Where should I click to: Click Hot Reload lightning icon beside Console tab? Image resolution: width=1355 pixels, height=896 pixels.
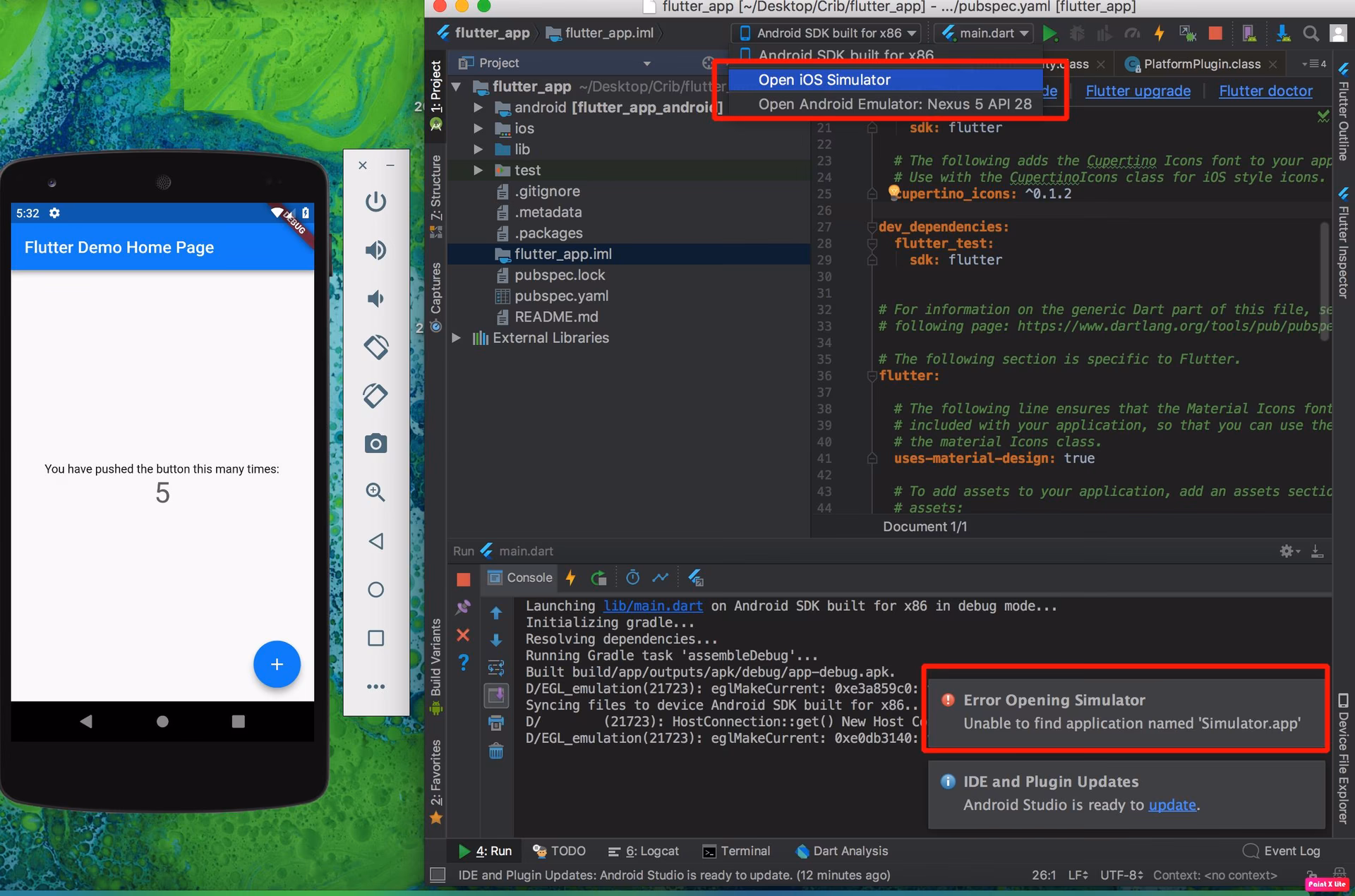tap(570, 578)
